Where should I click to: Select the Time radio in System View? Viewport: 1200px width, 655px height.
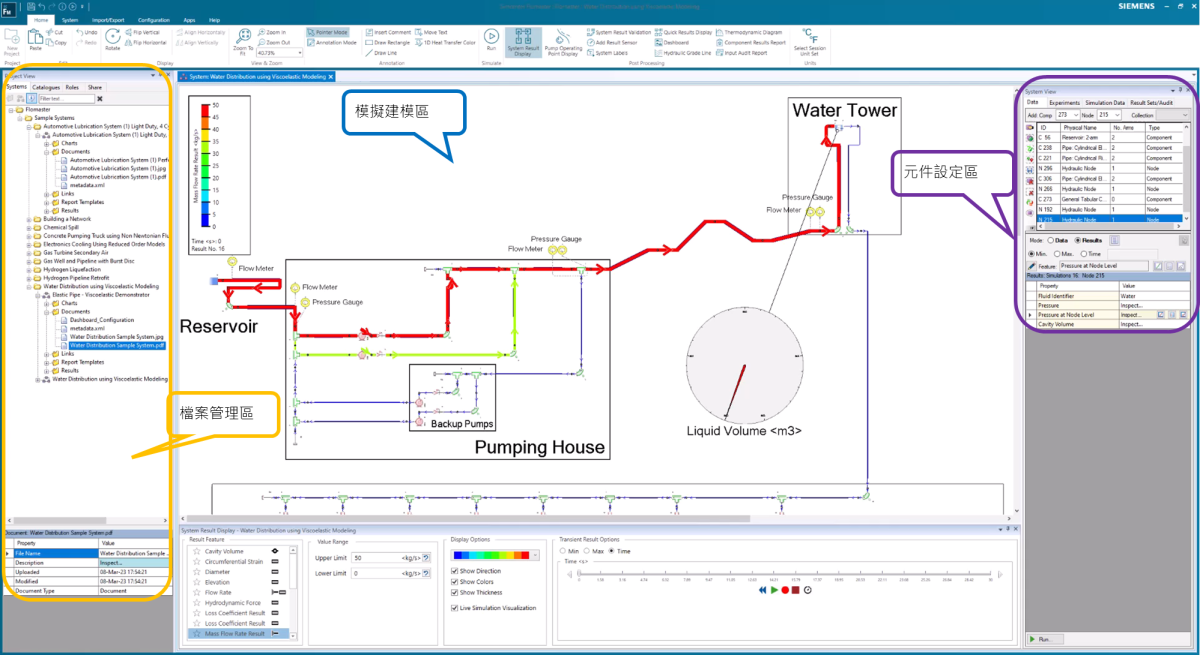pyautogui.click(x=1084, y=254)
